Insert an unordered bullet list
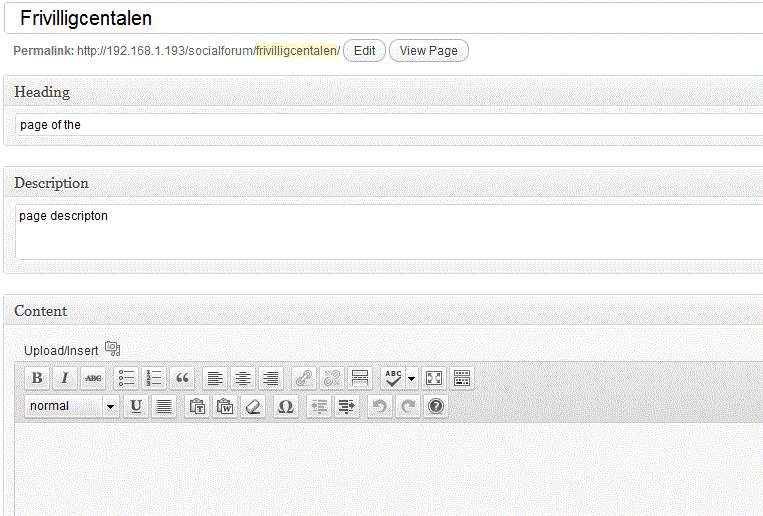Image resolution: width=763 pixels, height=516 pixels. [x=127, y=378]
